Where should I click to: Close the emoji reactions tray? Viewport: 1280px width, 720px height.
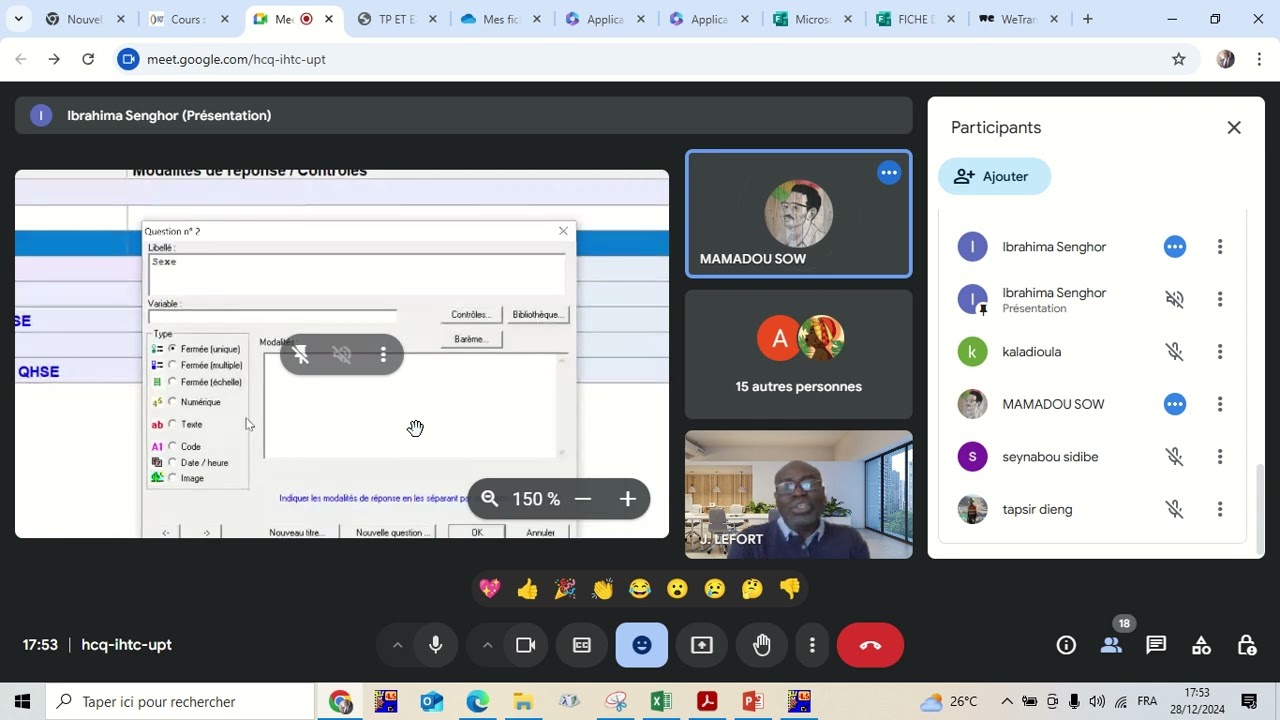pos(642,645)
